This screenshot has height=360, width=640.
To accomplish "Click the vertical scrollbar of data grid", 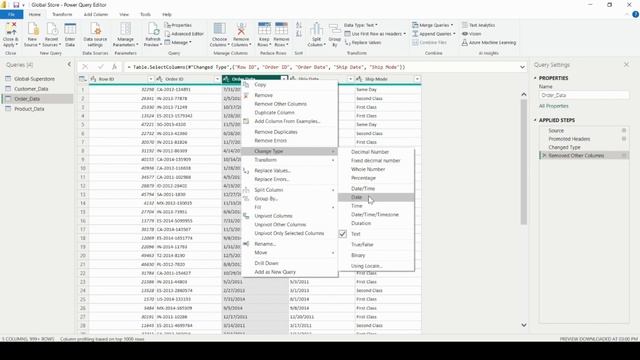I will point(524,161).
